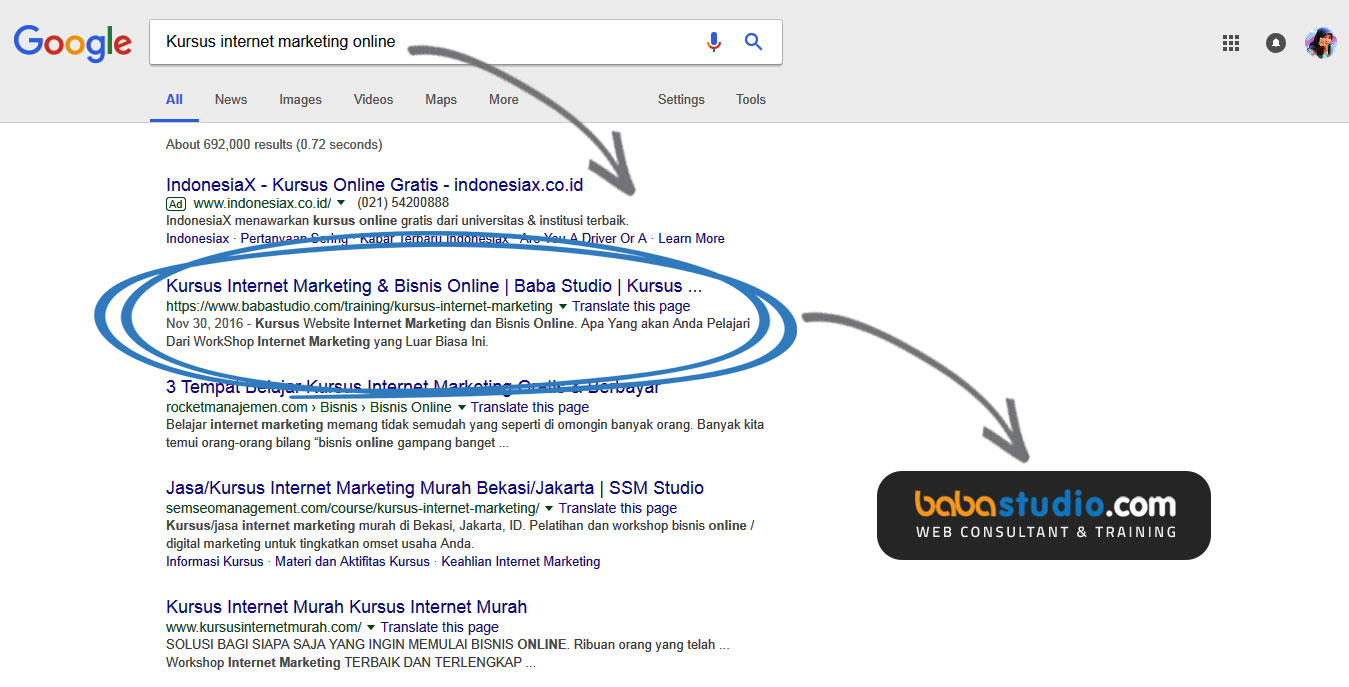1349x687 pixels.
Task: Click the 'About 692,000 results' stats text
Action: click(274, 145)
